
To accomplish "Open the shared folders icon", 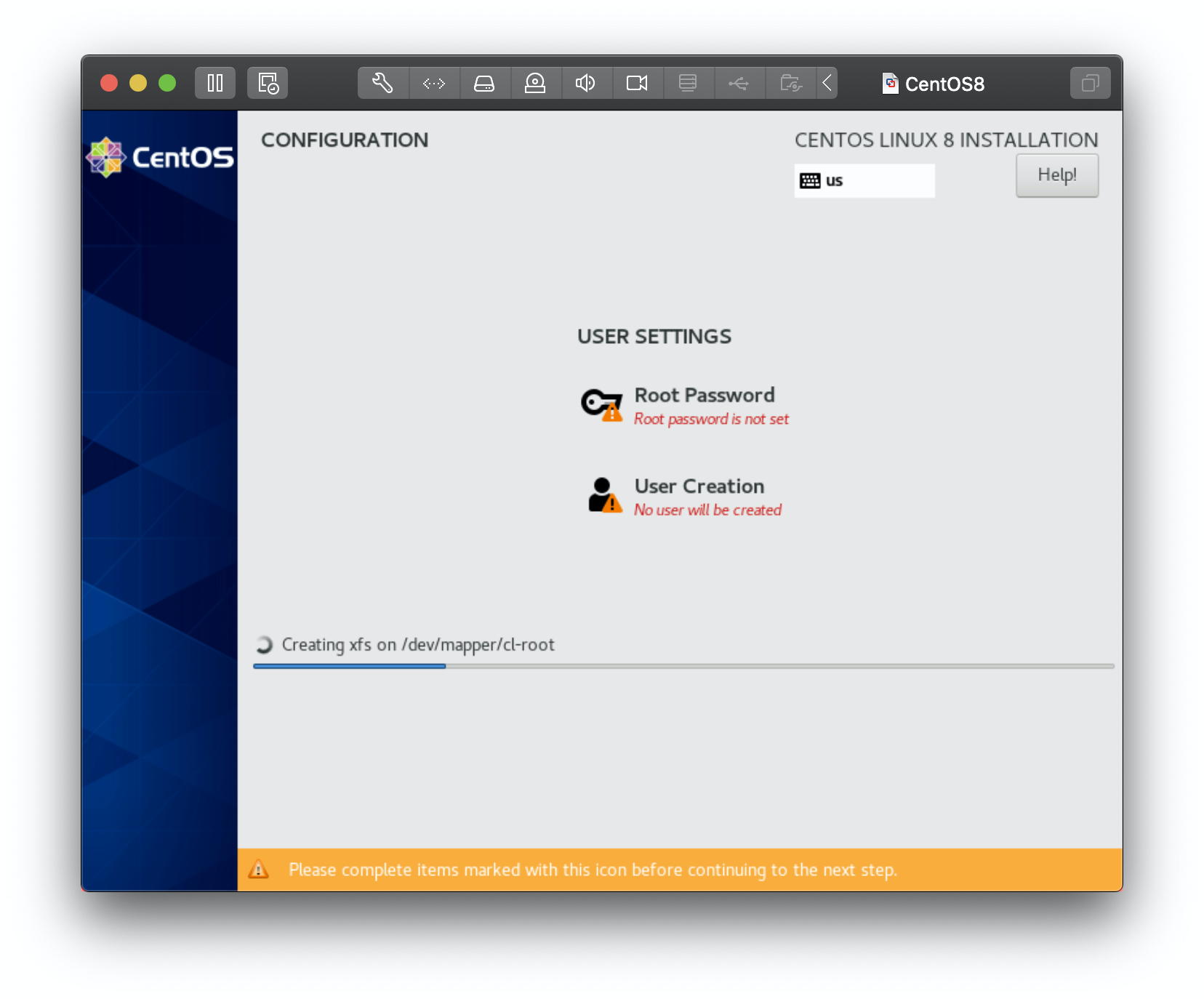I will pyautogui.click(x=790, y=83).
